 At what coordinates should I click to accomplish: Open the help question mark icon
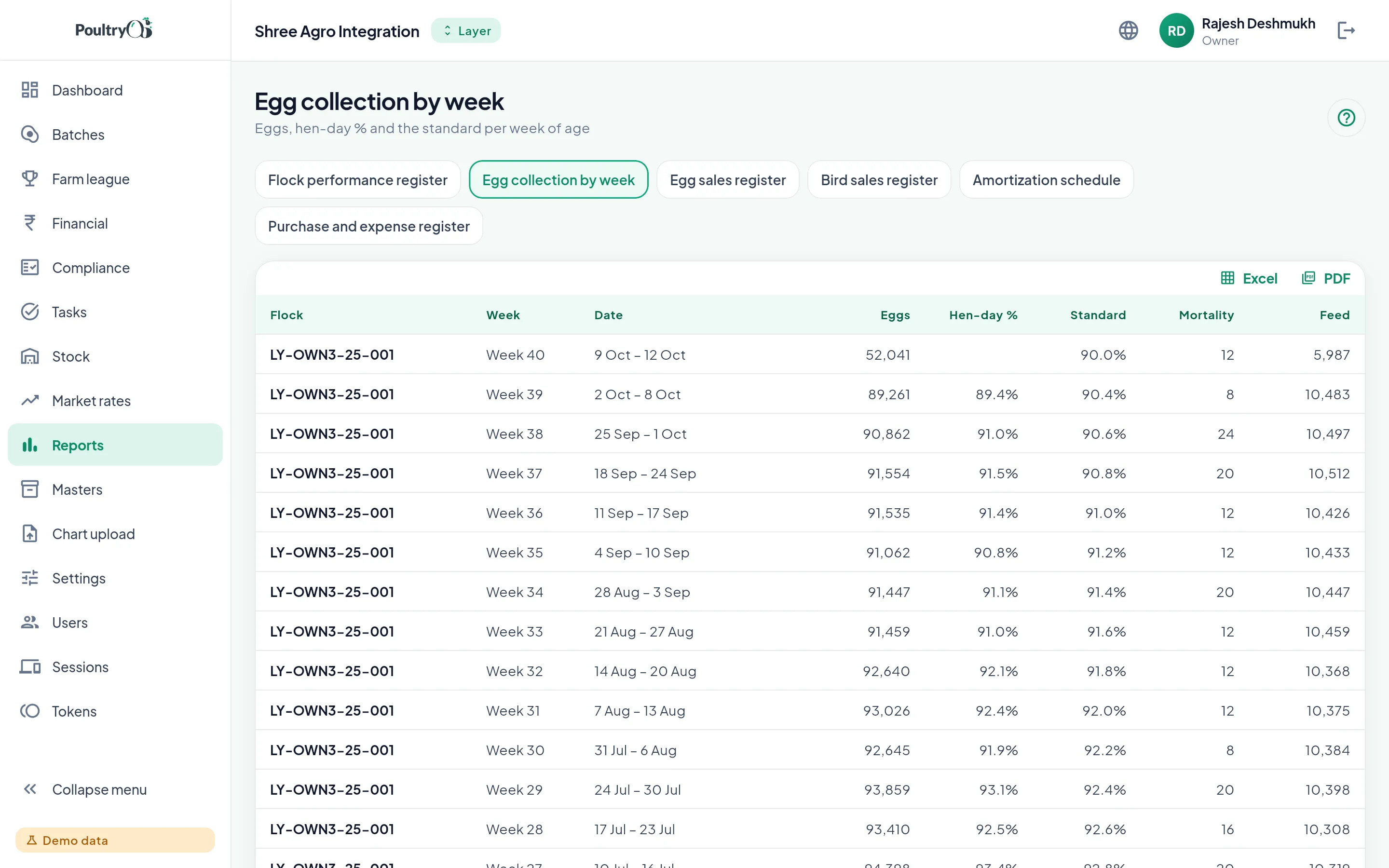click(1346, 118)
